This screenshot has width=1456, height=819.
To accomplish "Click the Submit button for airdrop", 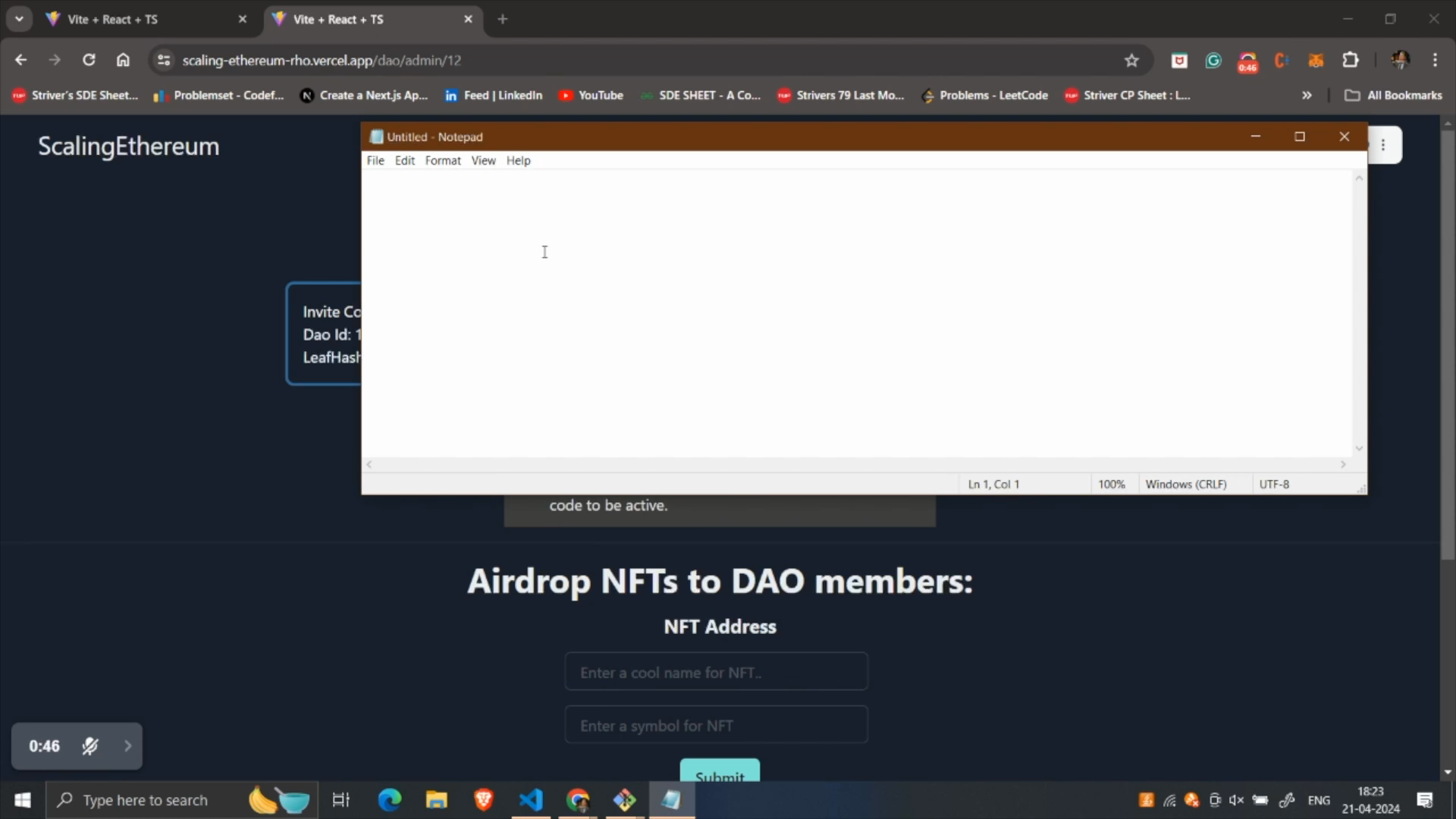I will click(720, 770).
